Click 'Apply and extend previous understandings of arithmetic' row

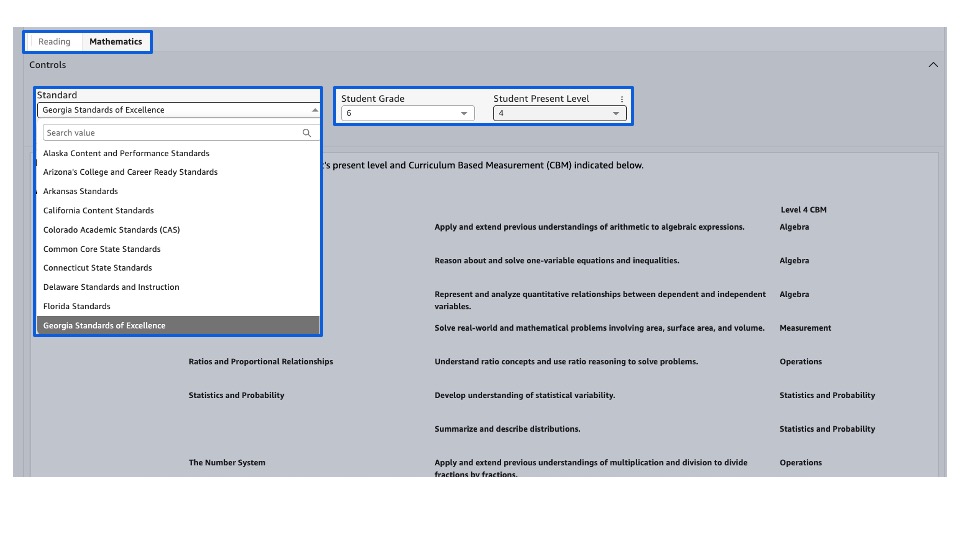pyautogui.click(x=590, y=227)
